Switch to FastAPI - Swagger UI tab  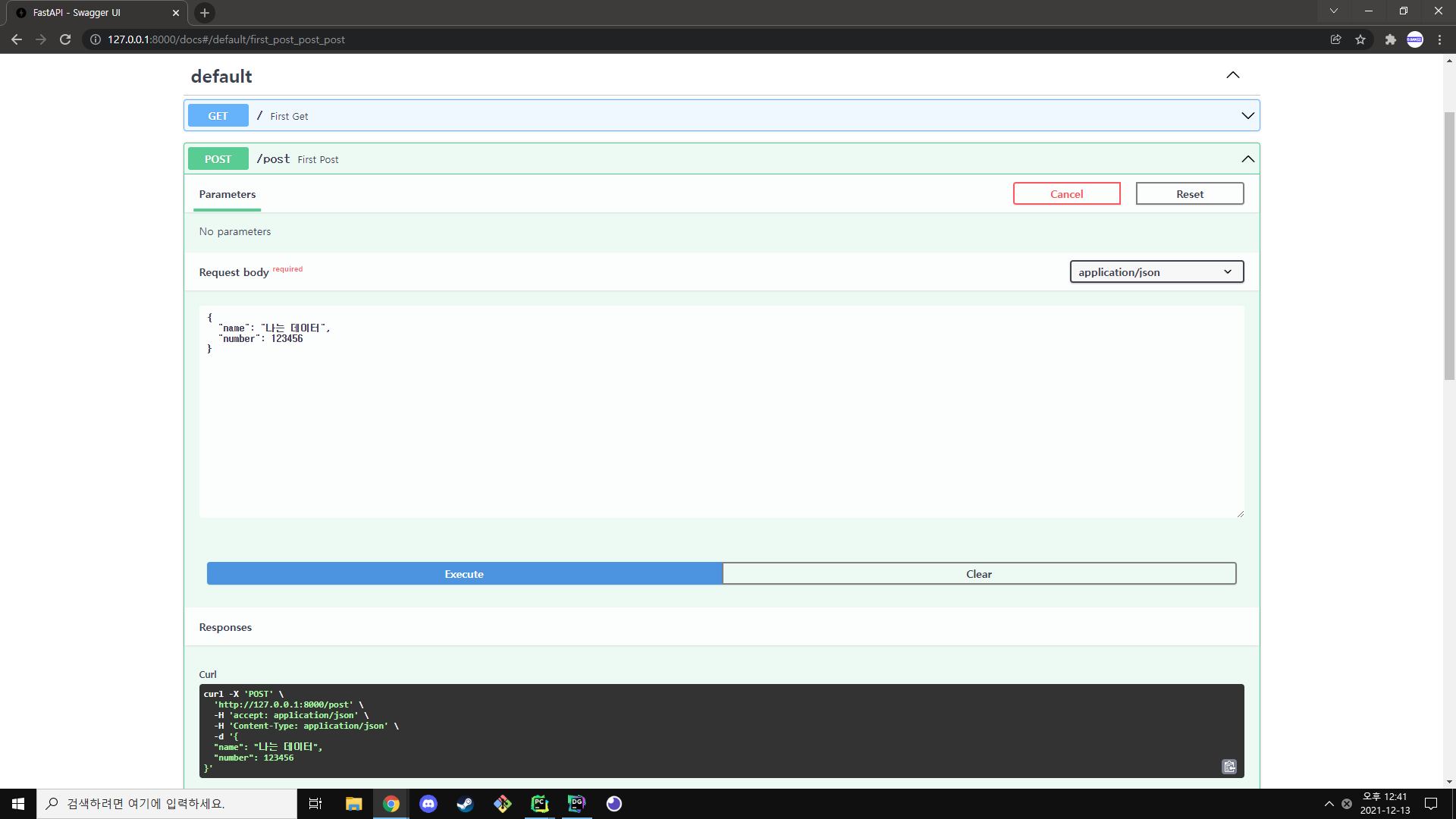[91, 13]
